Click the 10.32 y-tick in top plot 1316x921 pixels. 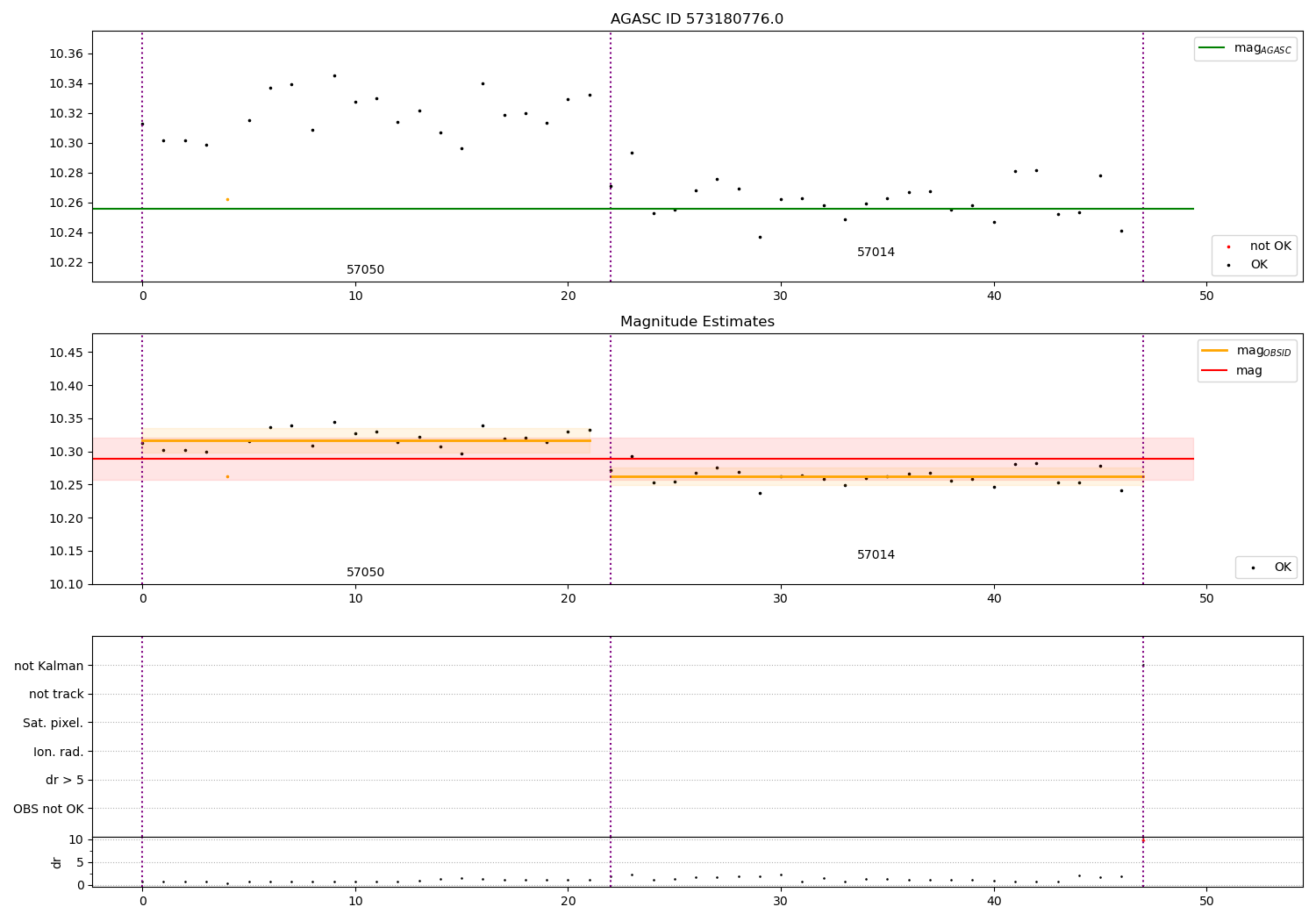(x=66, y=114)
